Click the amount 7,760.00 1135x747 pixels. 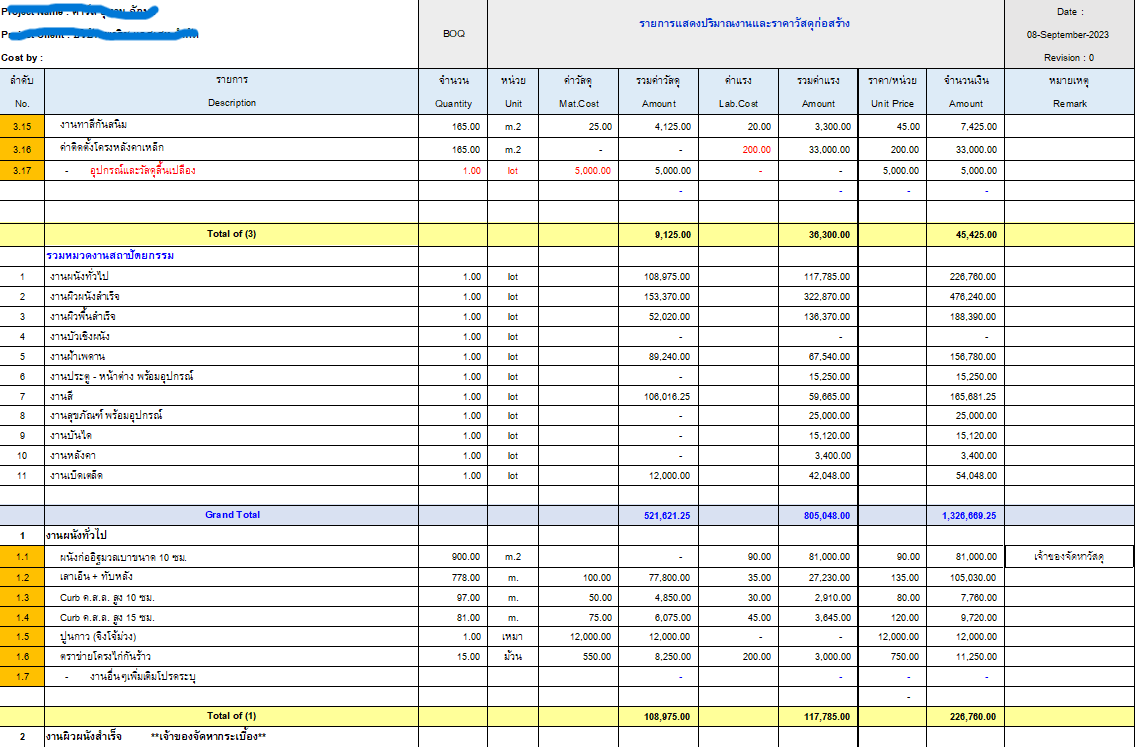point(979,598)
